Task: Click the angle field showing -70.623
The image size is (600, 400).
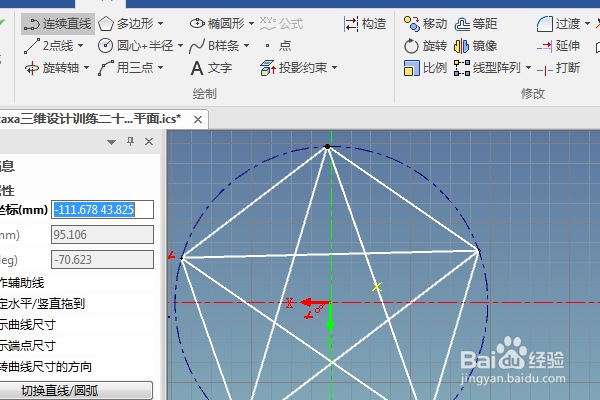Action: (103, 260)
